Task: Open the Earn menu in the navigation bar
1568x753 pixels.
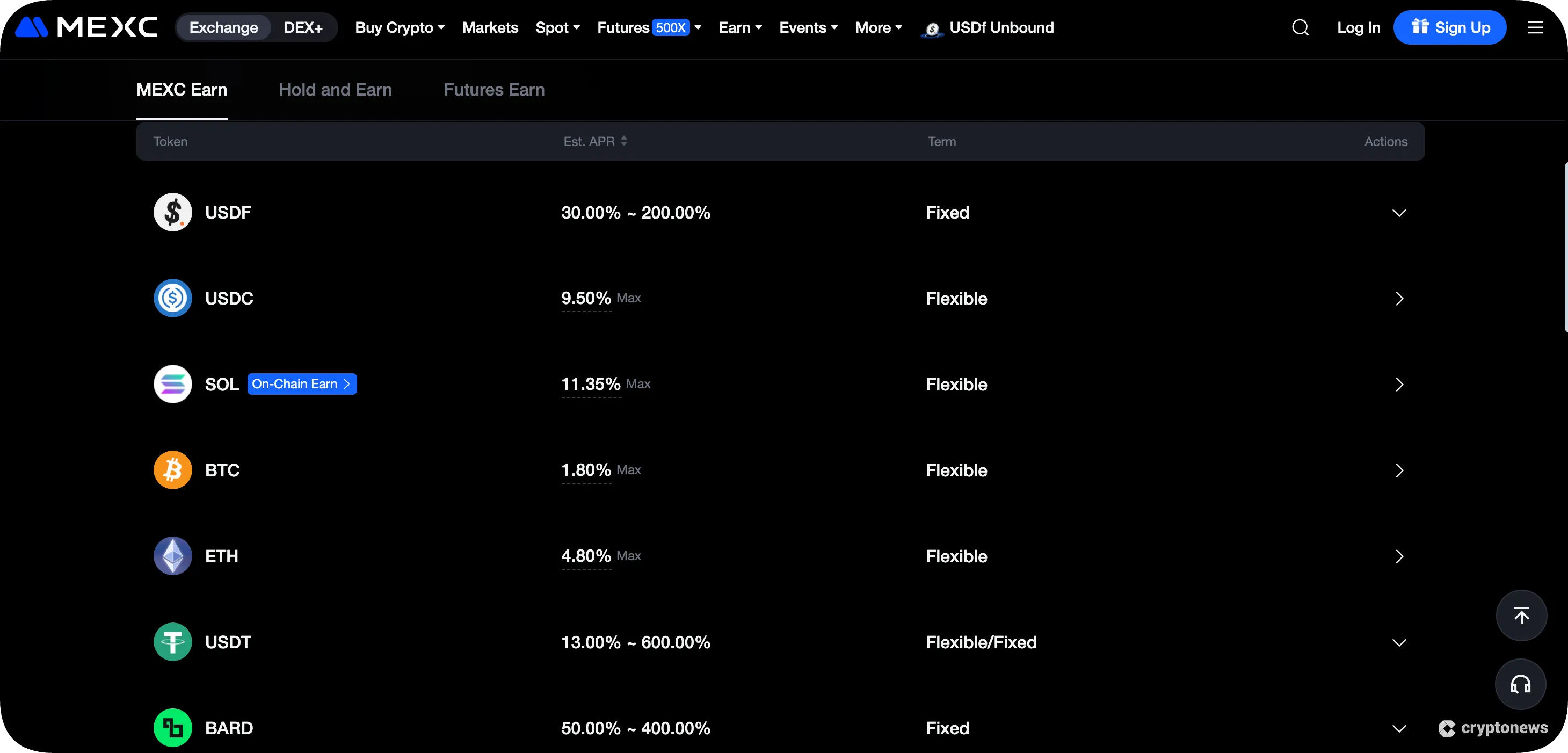Action: click(x=739, y=27)
